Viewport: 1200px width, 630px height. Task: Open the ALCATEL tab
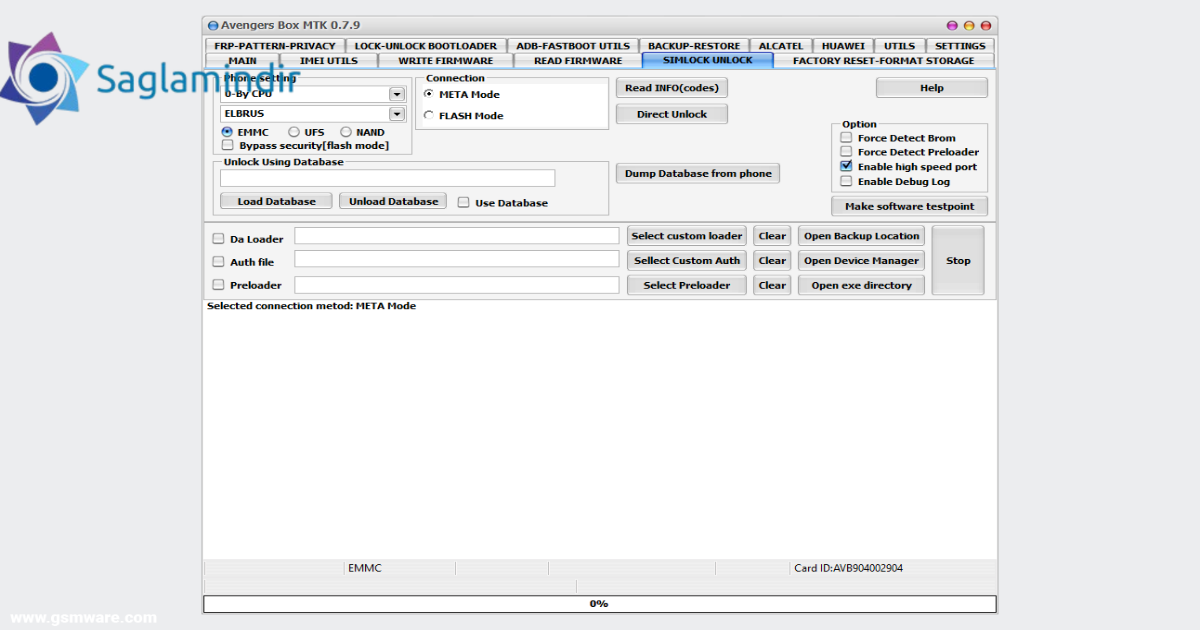point(781,46)
